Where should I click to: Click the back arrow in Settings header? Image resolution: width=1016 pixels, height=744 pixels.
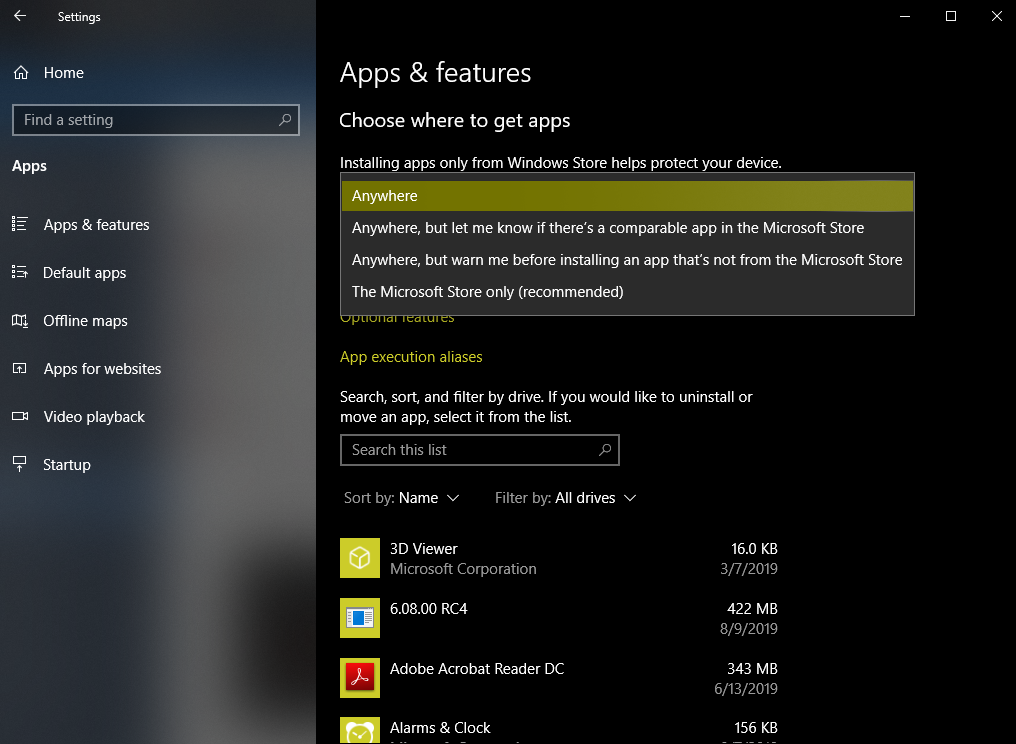(20, 16)
